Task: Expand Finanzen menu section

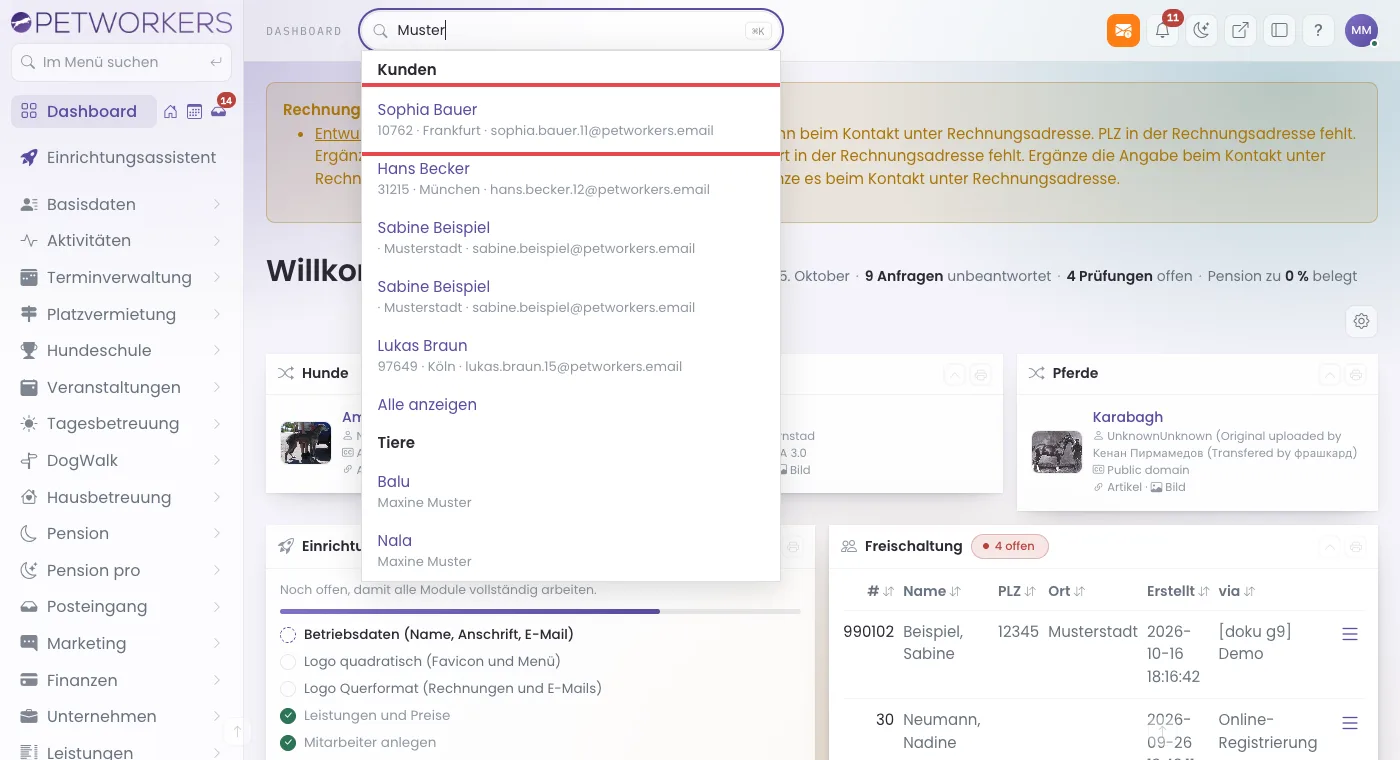Action: coord(121,680)
